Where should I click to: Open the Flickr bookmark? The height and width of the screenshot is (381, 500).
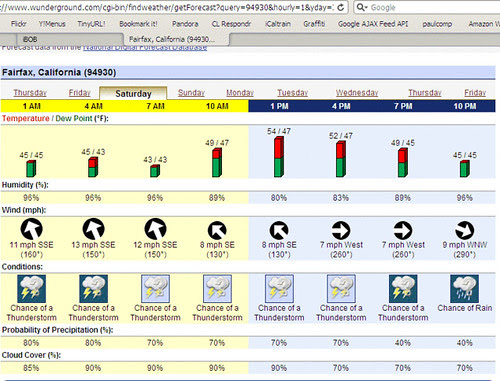click(x=18, y=24)
